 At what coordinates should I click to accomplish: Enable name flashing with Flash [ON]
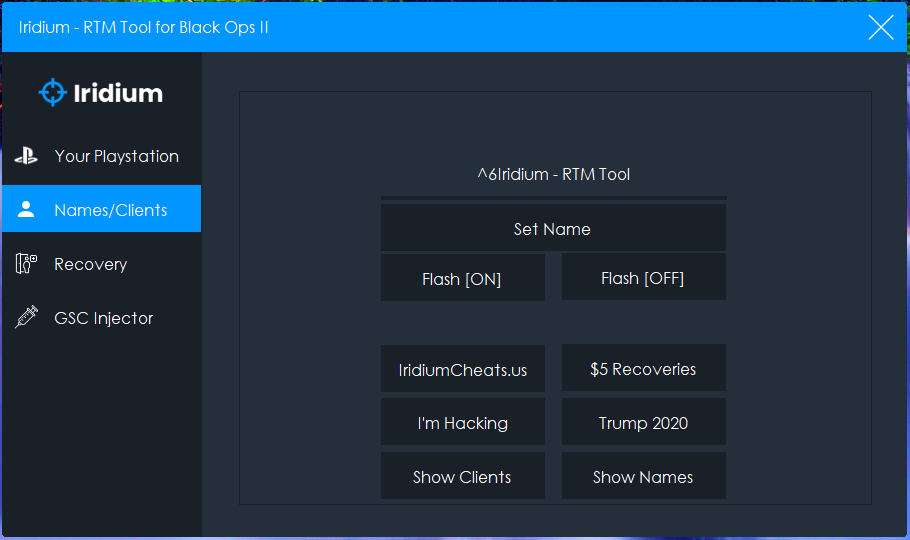[x=463, y=278]
